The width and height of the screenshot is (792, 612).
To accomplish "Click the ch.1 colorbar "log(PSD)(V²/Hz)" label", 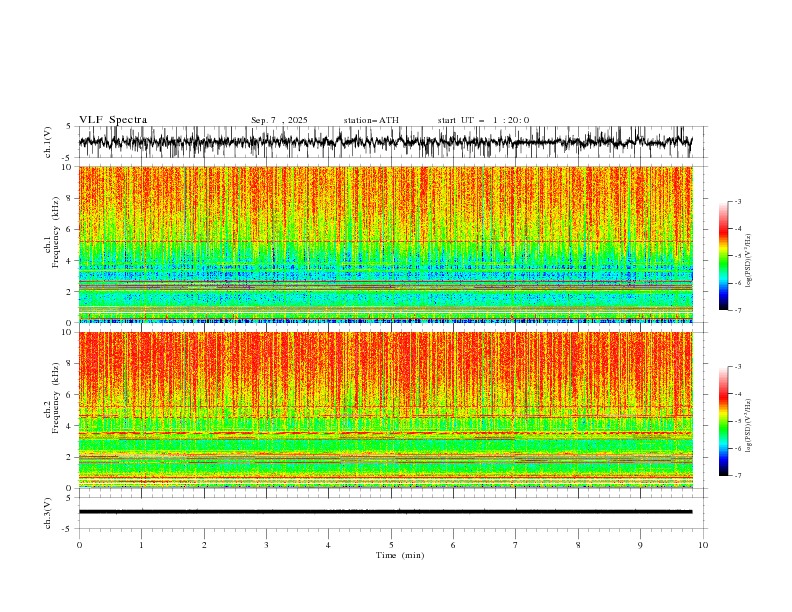I will point(748,261).
